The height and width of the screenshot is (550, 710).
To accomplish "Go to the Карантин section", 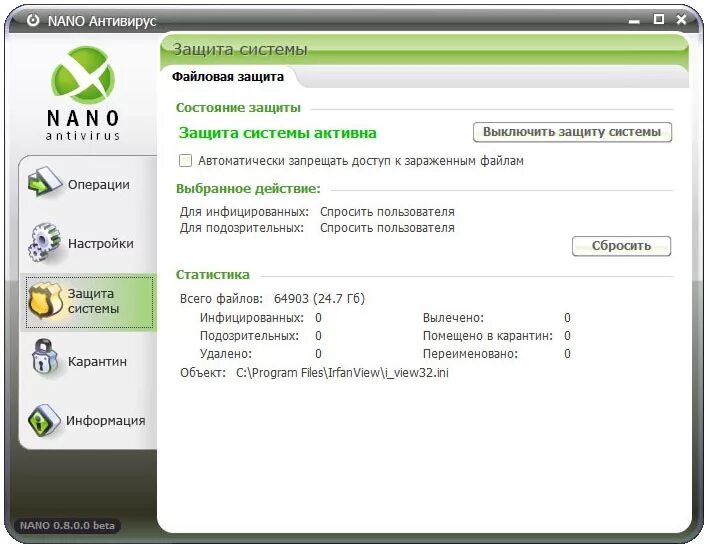I will pos(97,362).
